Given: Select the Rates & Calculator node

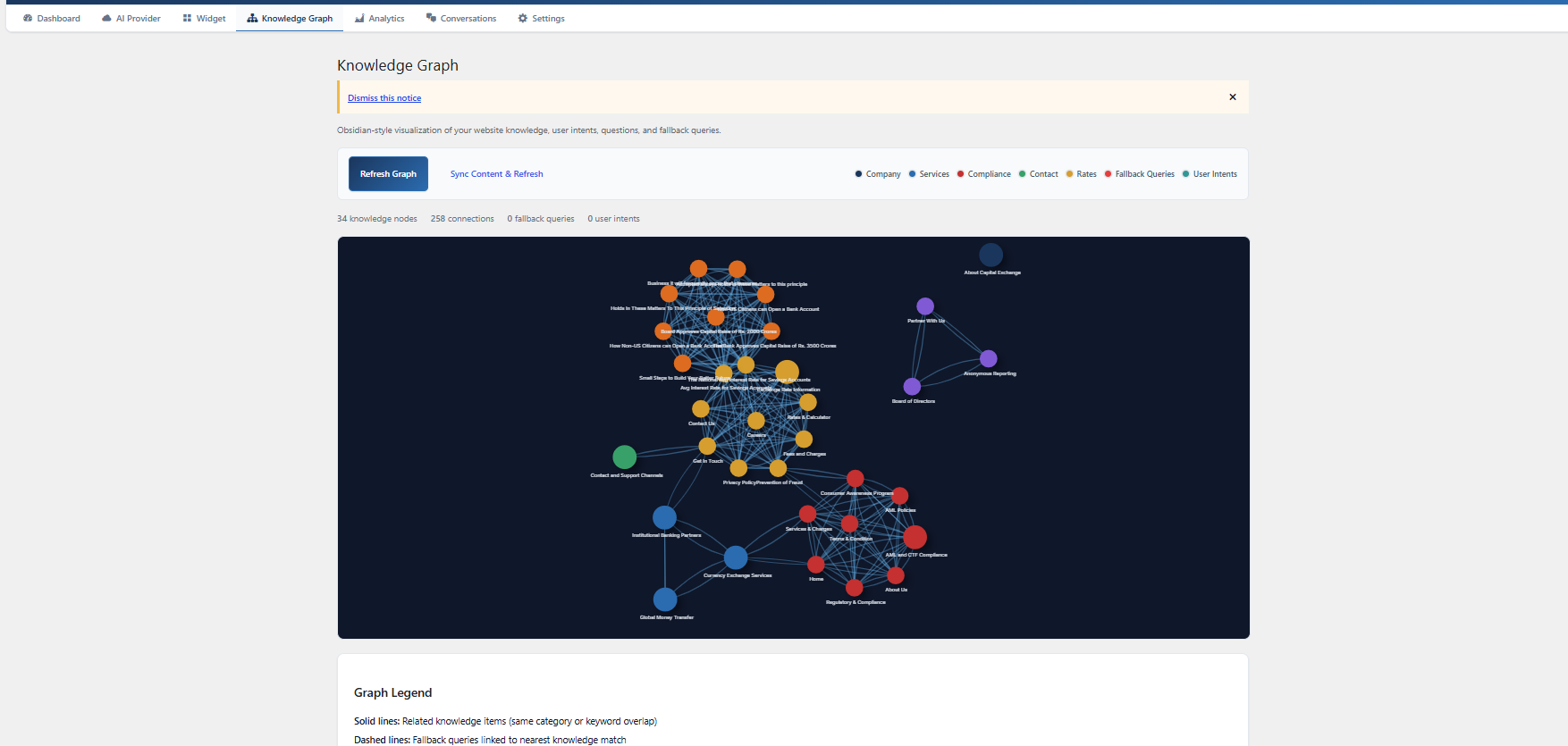Looking at the screenshot, I should tap(808, 402).
